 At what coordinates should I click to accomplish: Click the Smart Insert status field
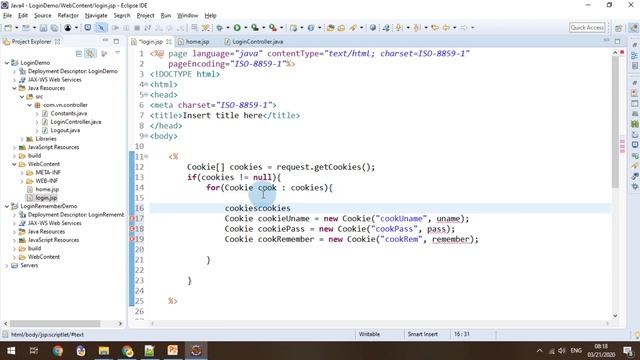[x=422, y=334]
